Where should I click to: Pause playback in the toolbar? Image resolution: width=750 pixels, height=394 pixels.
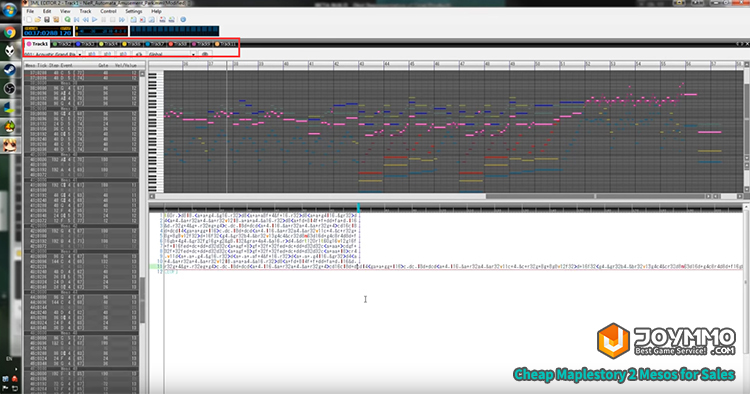[x=103, y=20]
